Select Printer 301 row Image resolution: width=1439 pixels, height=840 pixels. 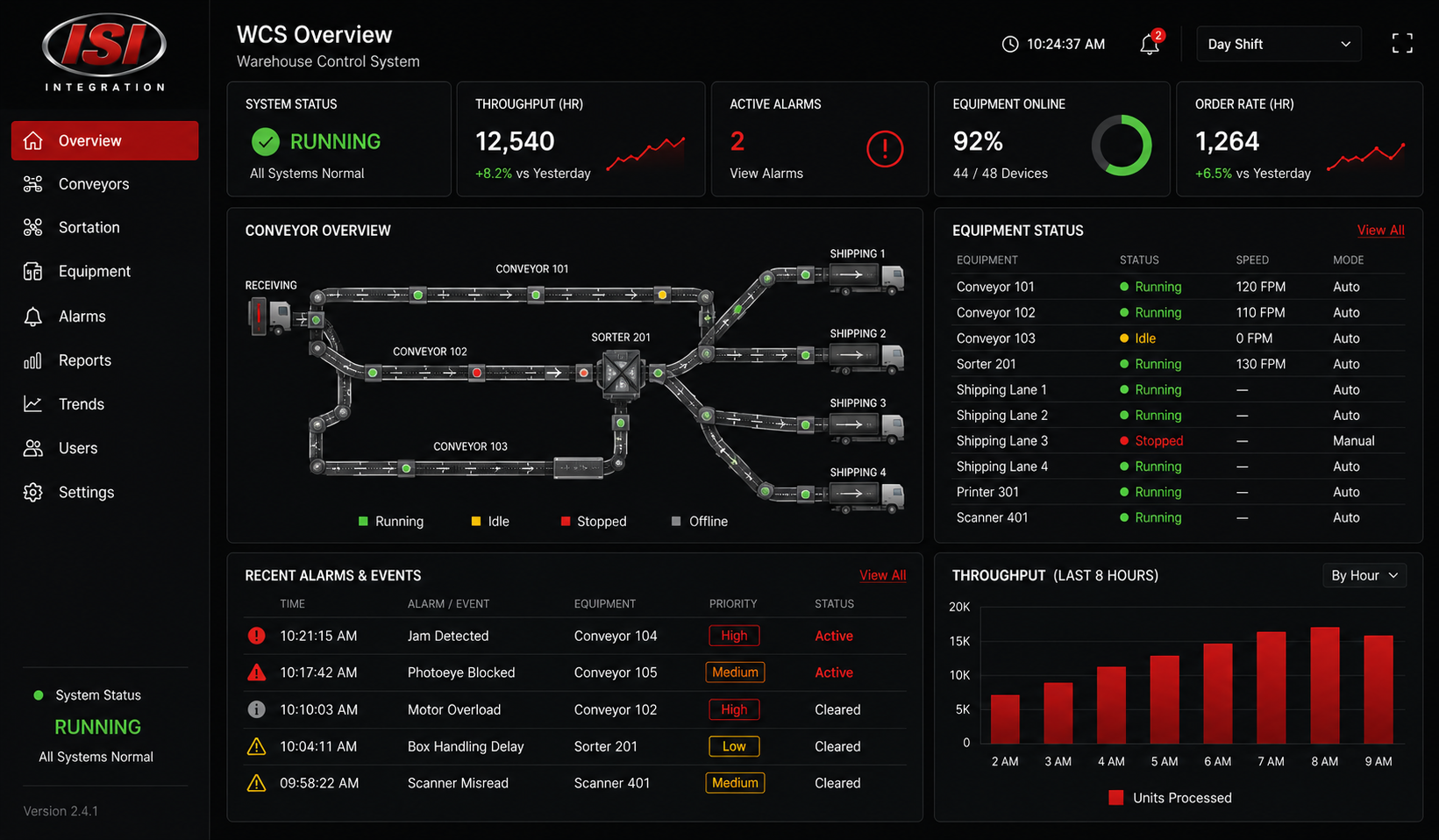pyautogui.click(x=1179, y=492)
